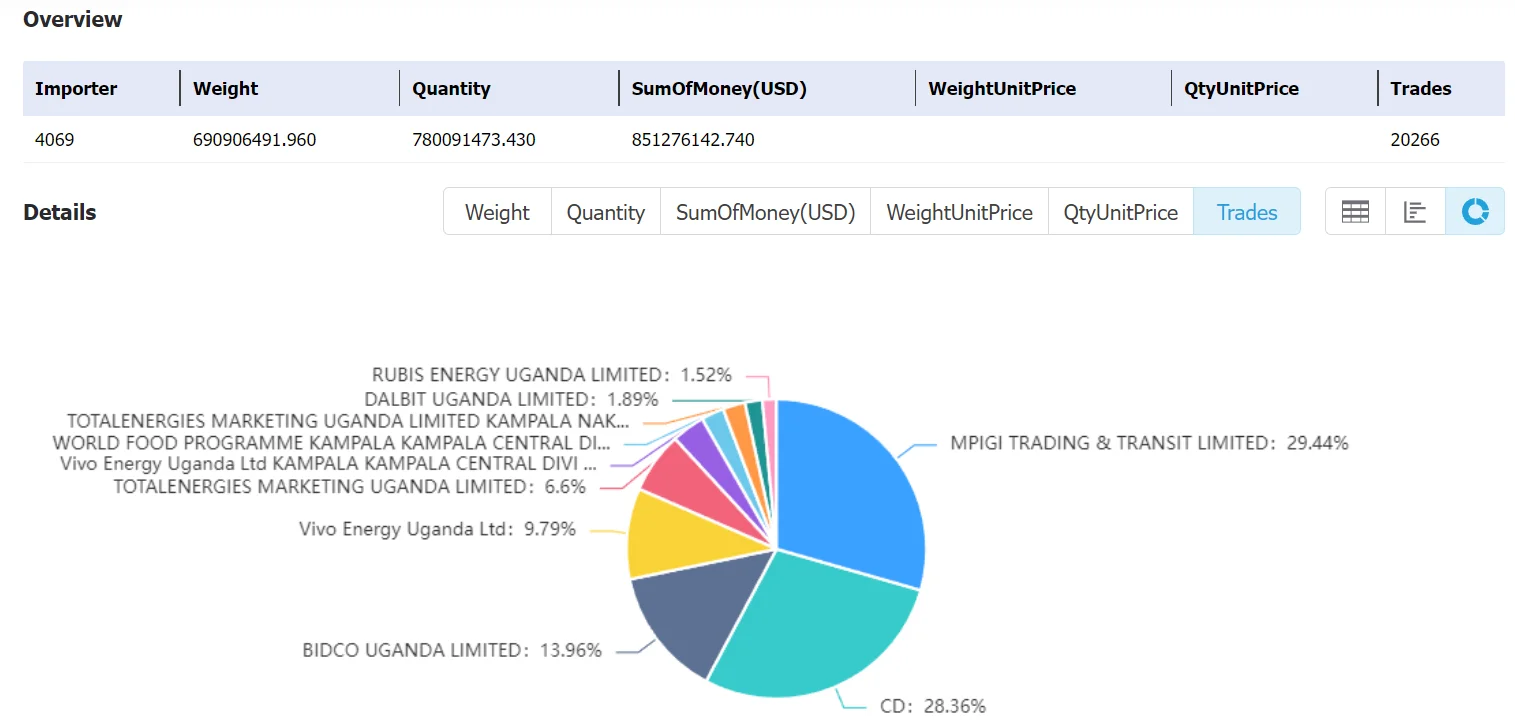The height and width of the screenshot is (726, 1515).
Task: Select the Quantity tab
Action: 606,212
